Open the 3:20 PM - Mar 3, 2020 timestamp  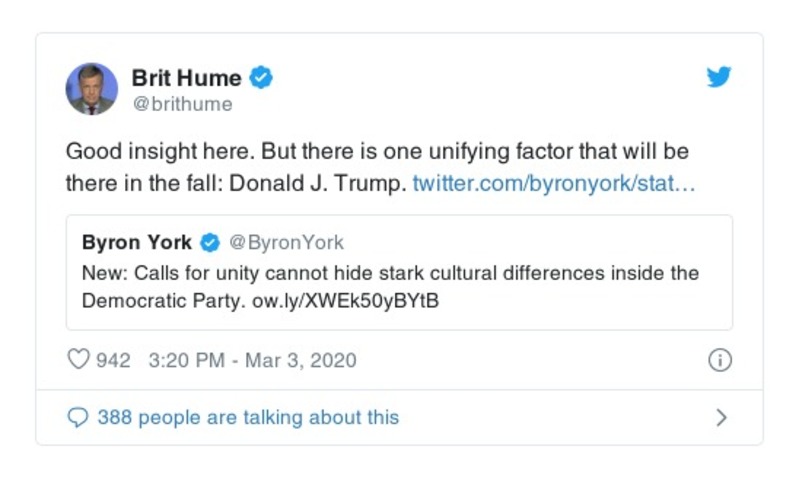pos(251,360)
